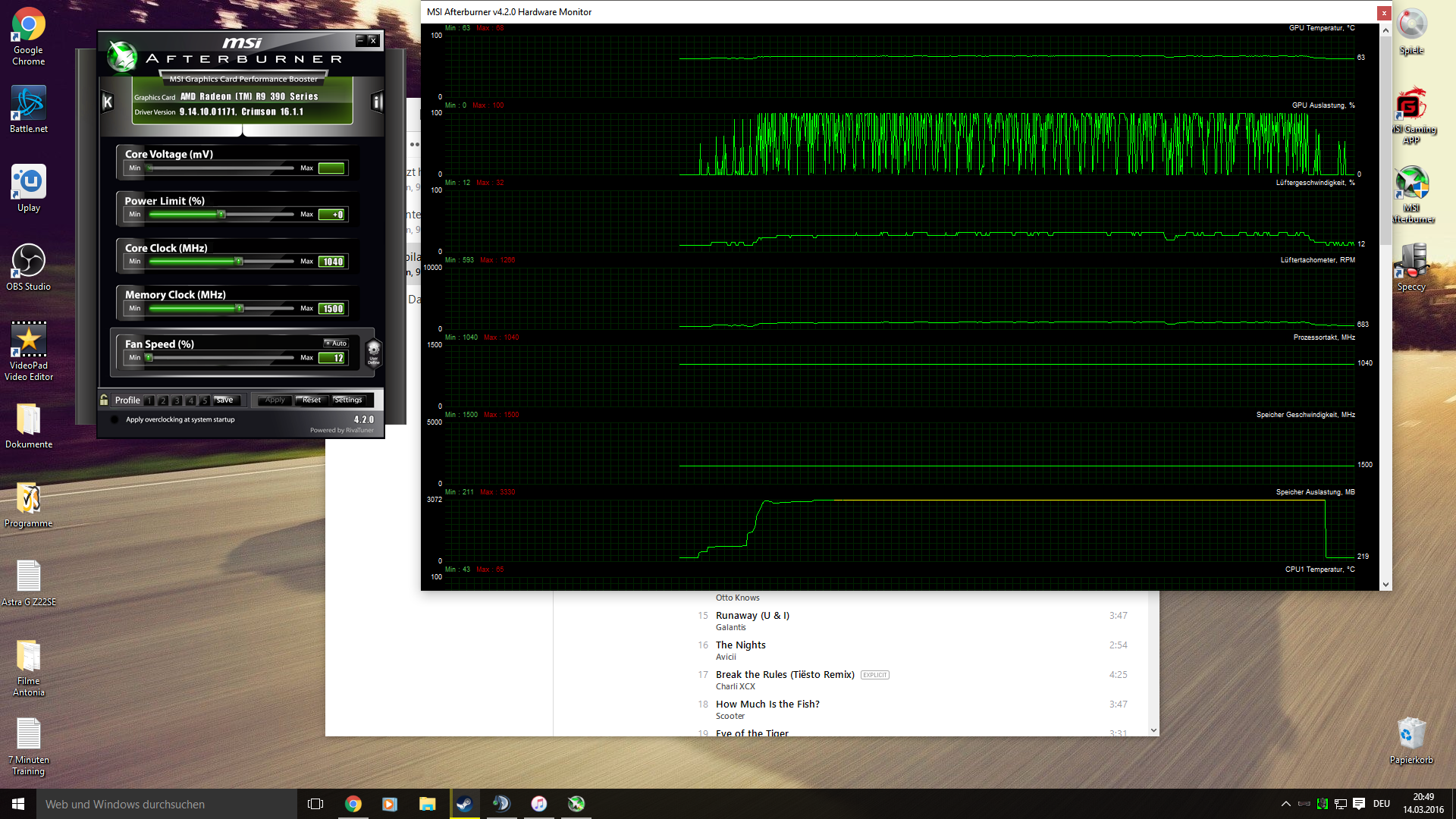The height and width of the screenshot is (819, 1456).
Task: Open the Settings in Afterburner
Action: tap(348, 400)
